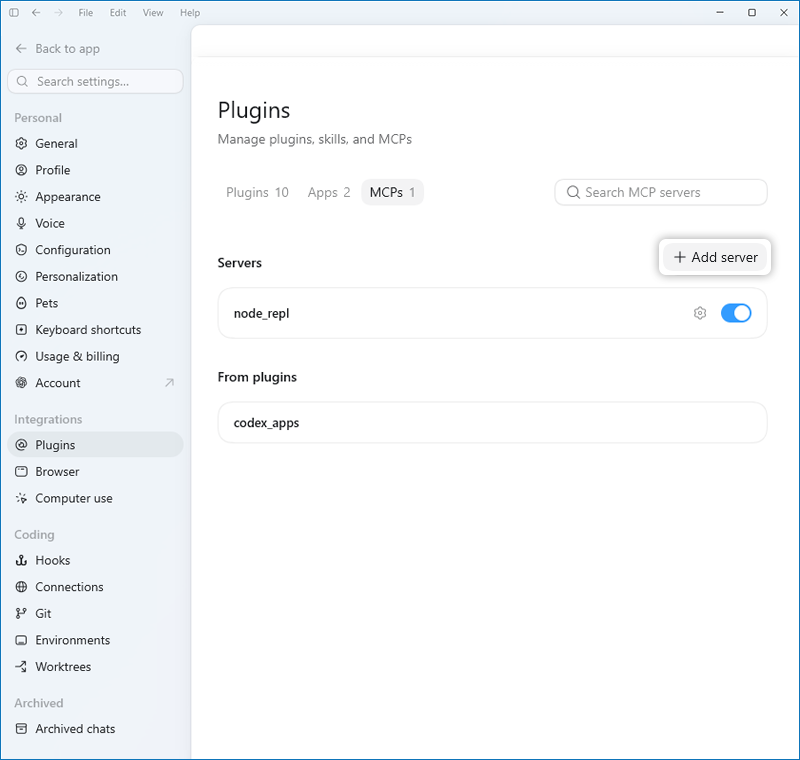Click the Configuration icon
Image resolution: width=800 pixels, height=760 pixels.
pyautogui.click(x=21, y=250)
